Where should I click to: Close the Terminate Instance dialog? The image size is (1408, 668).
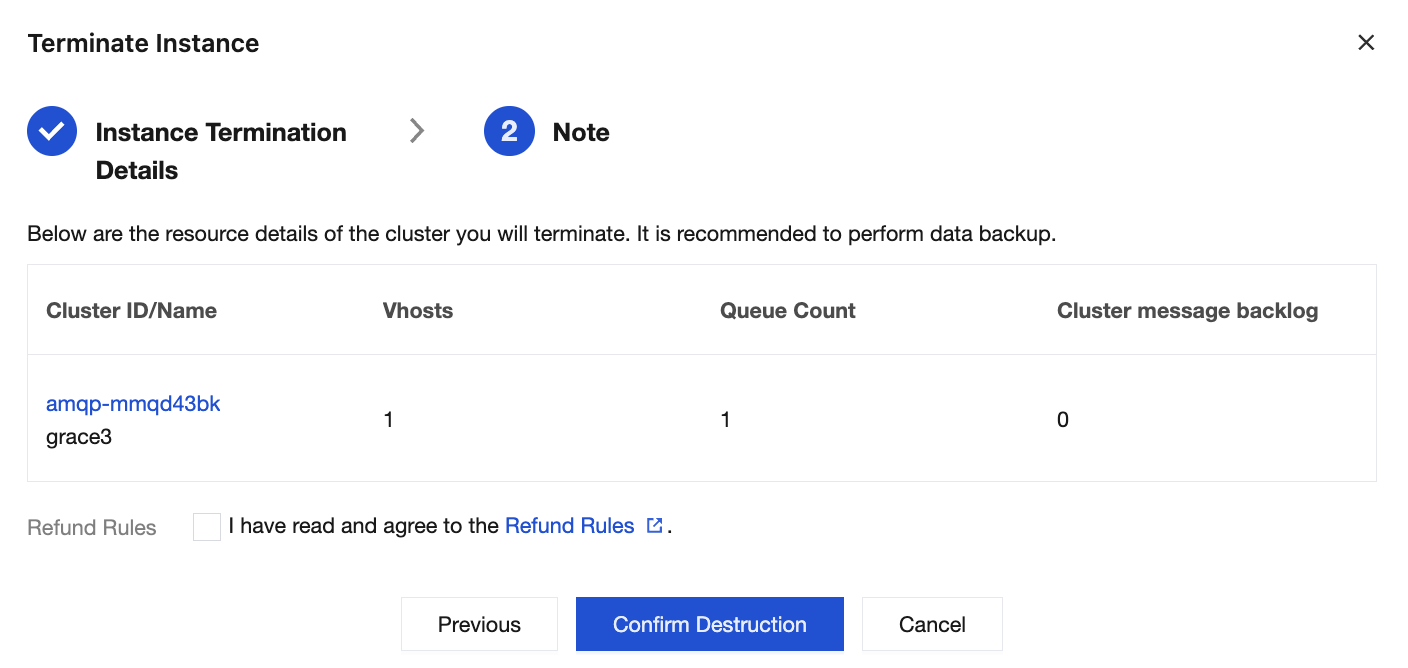(1366, 43)
